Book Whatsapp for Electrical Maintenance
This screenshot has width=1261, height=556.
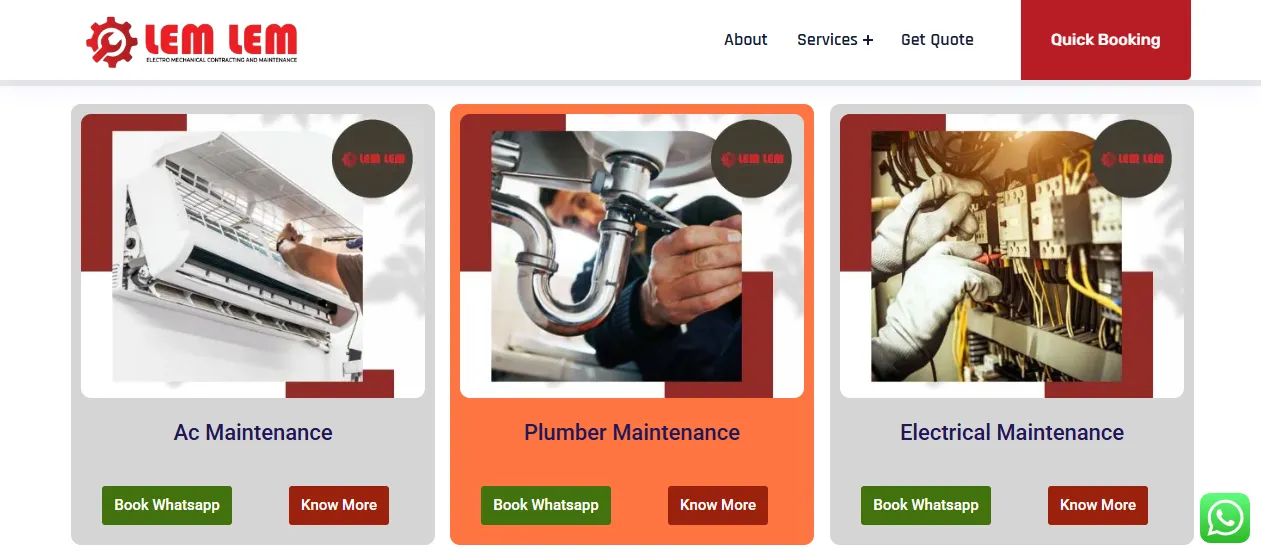pyautogui.click(x=926, y=505)
